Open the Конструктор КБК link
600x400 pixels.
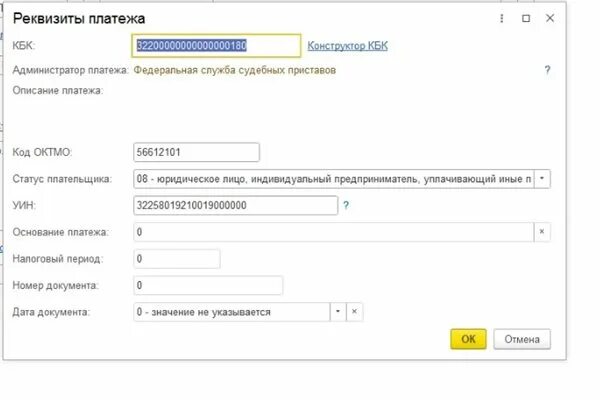point(347,46)
